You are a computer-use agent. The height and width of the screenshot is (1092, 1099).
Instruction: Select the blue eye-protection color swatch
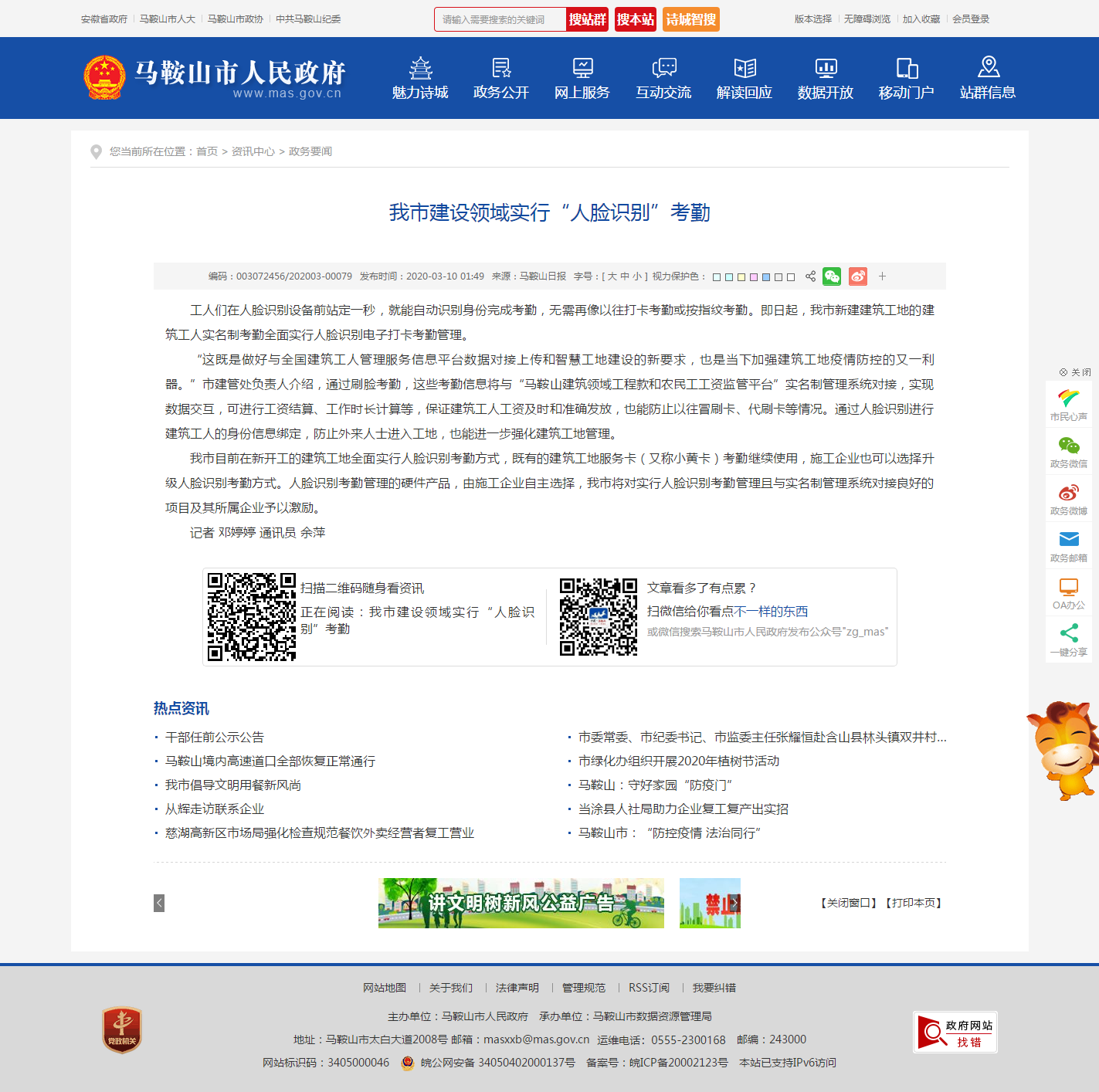coord(766,277)
